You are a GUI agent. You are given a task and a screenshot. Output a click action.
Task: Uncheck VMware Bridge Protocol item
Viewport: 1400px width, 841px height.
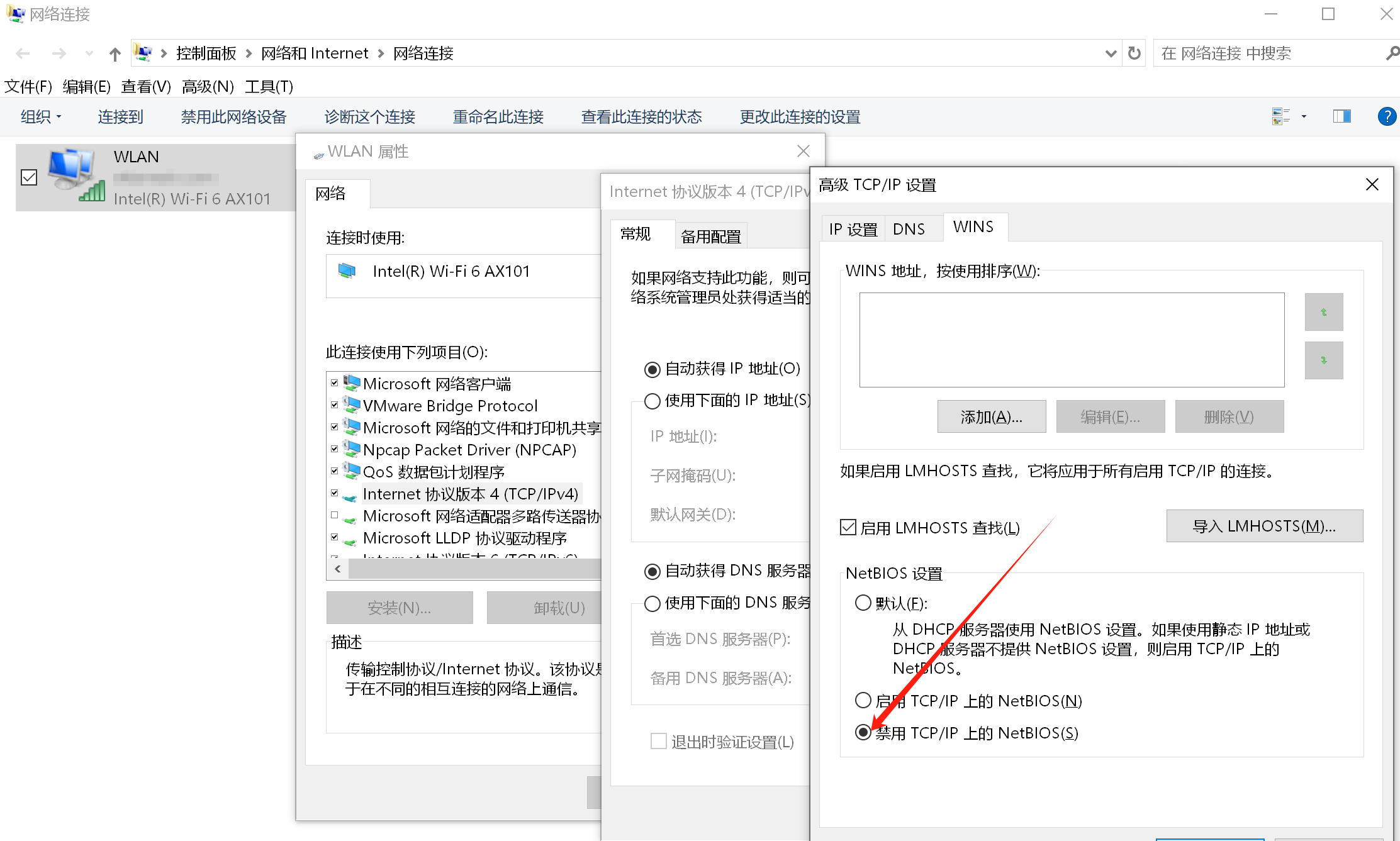tap(335, 405)
